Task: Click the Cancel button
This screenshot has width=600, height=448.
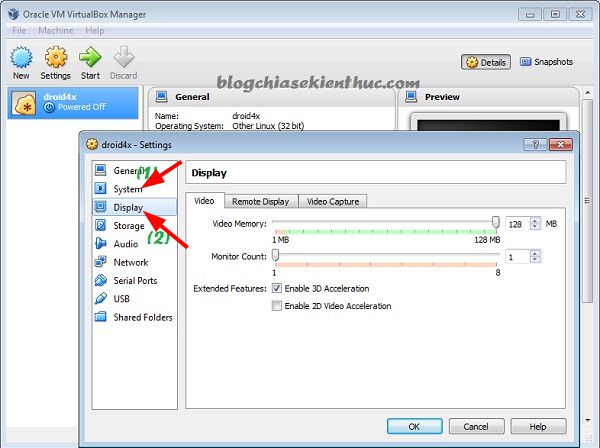Action: [476, 426]
